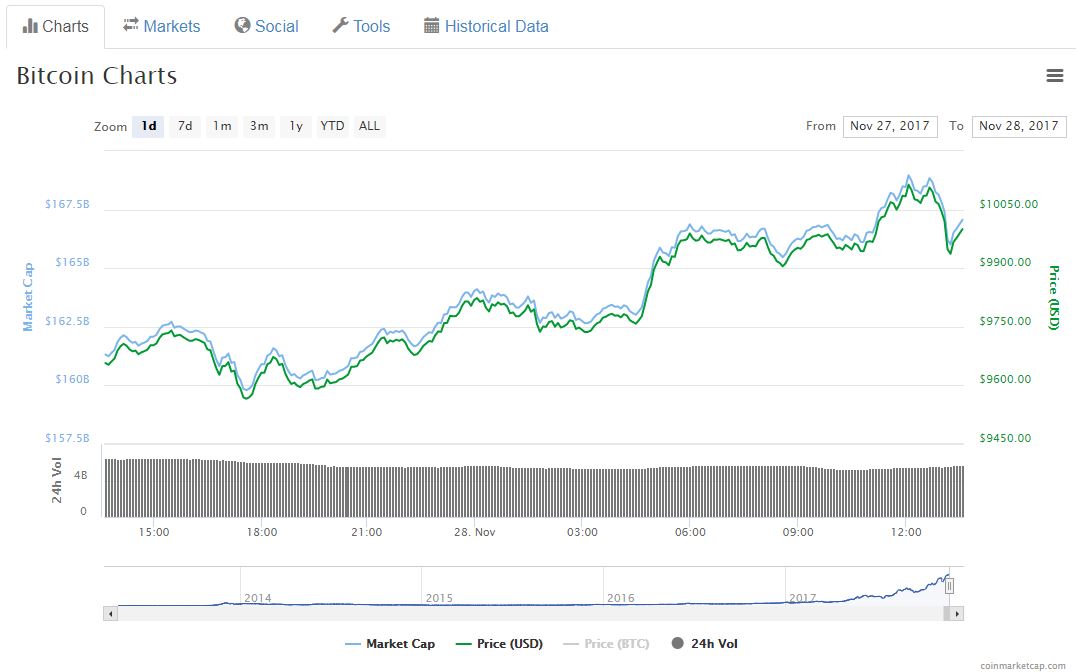Screen dimensions: 1078x672
Task: Toggle Price (USD) series in legend
Action: click(x=499, y=644)
